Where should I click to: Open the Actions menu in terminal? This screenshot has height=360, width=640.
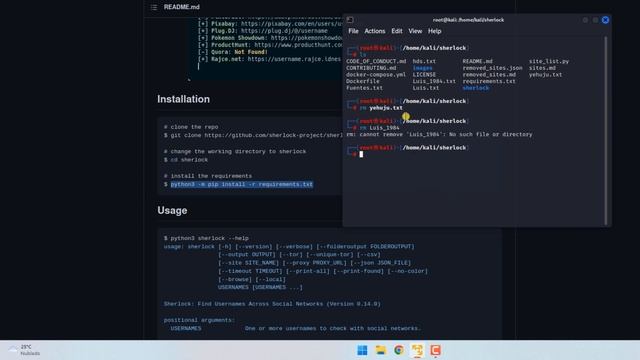coord(375,31)
